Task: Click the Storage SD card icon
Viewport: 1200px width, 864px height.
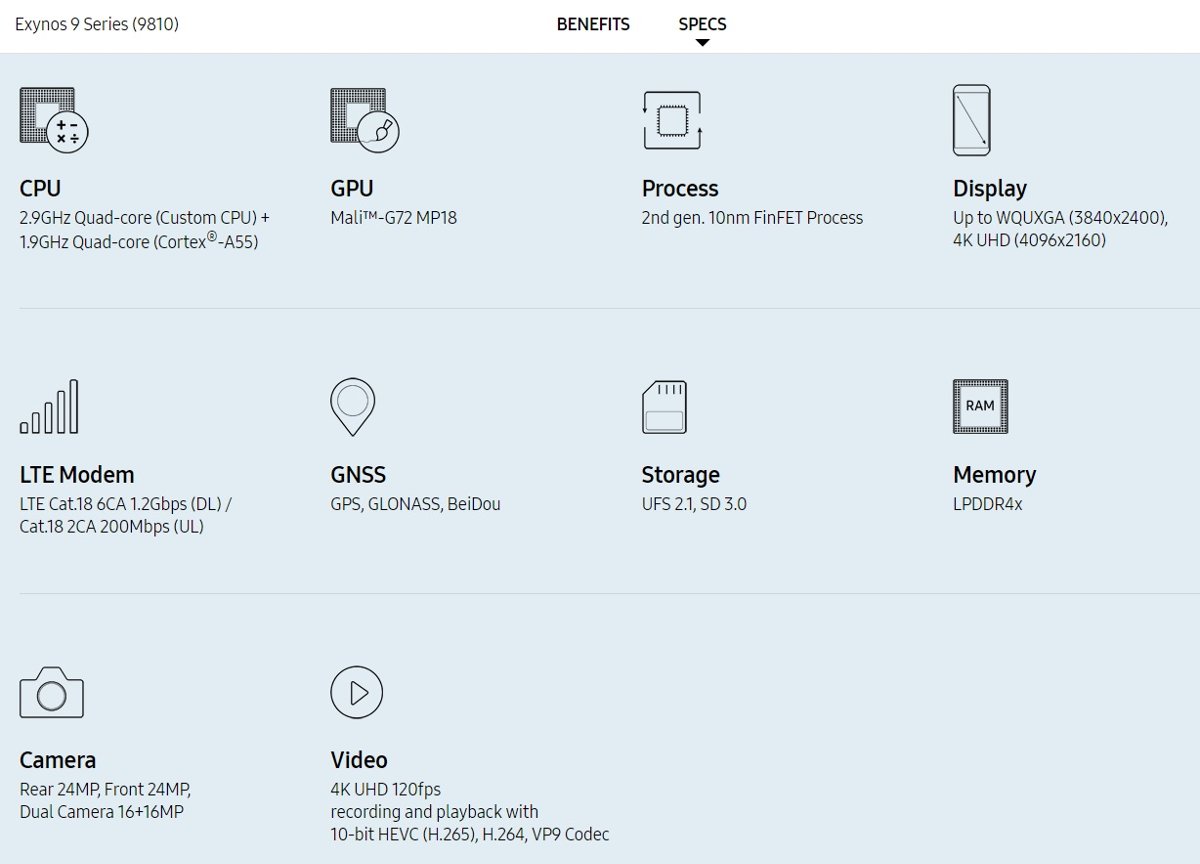Action: pos(664,407)
